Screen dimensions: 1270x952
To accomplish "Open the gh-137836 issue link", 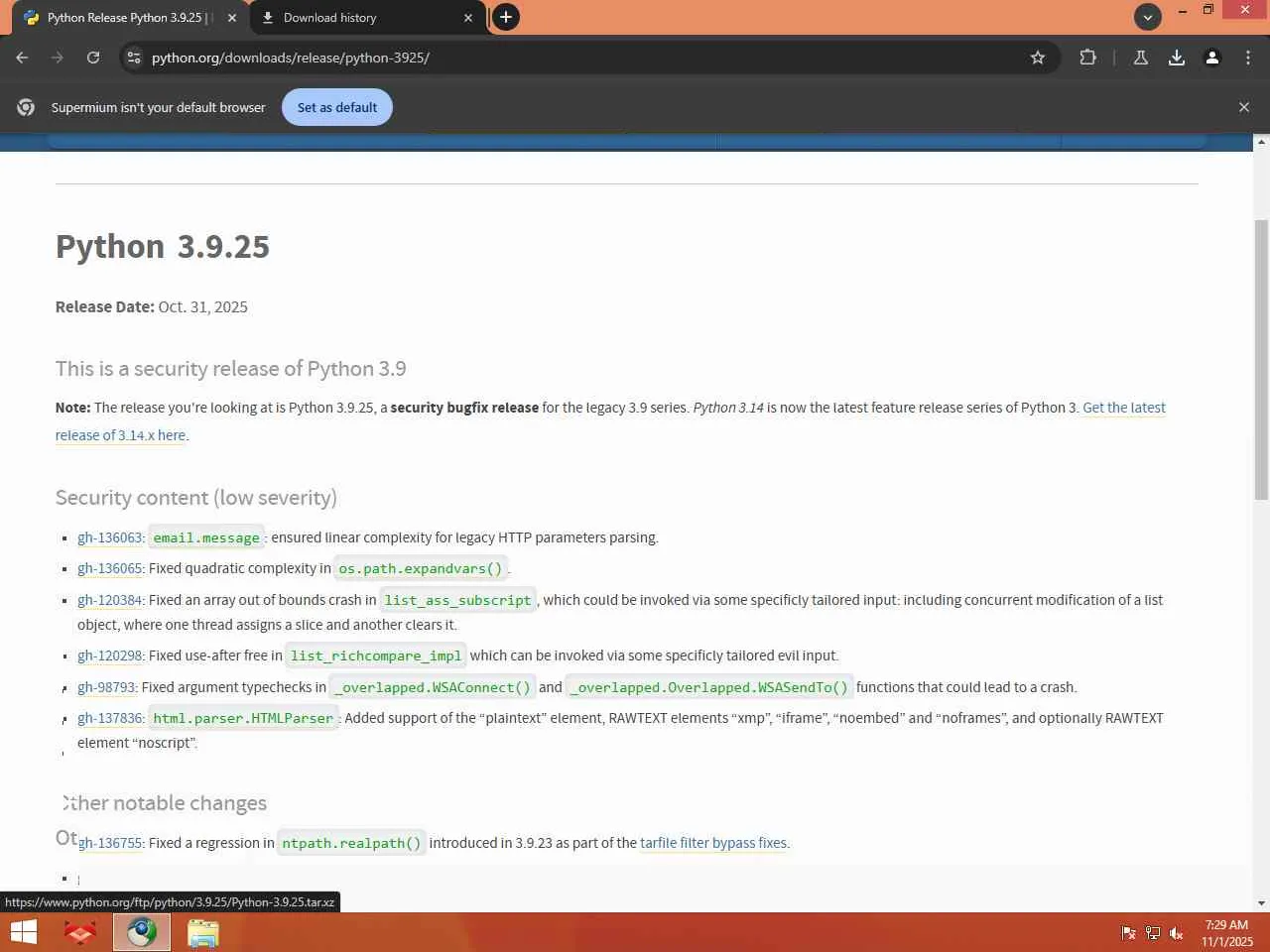I will pyautogui.click(x=110, y=718).
